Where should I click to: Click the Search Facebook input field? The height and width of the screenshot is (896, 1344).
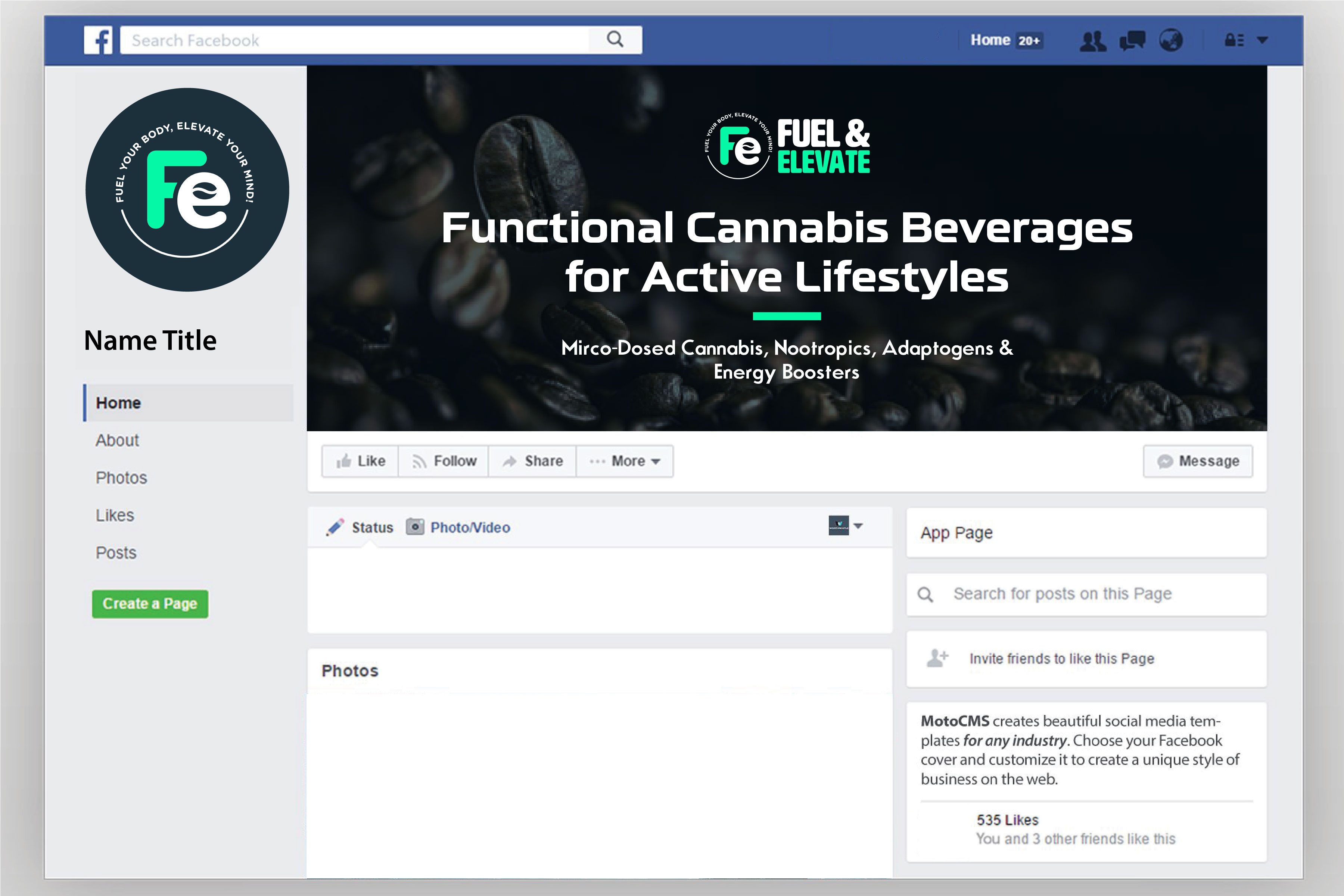[354, 40]
